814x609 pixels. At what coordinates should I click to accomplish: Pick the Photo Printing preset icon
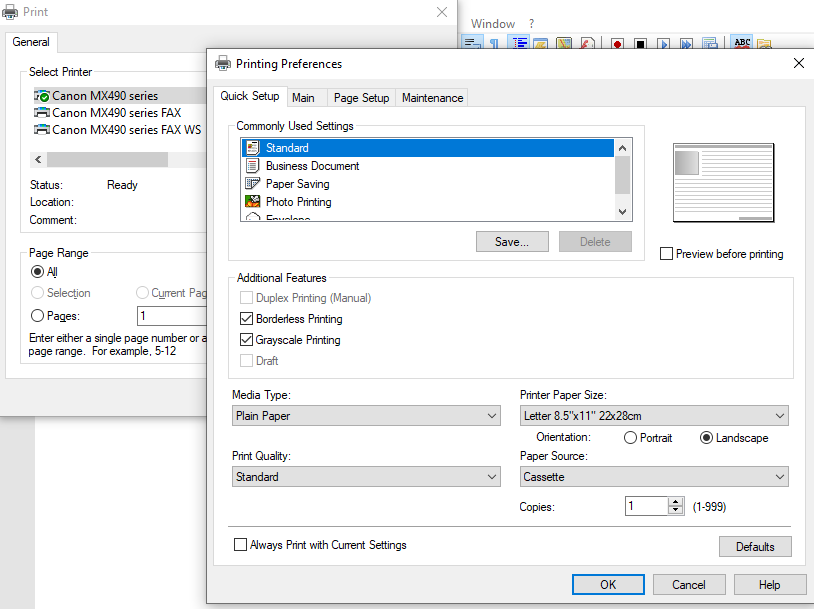pos(252,202)
